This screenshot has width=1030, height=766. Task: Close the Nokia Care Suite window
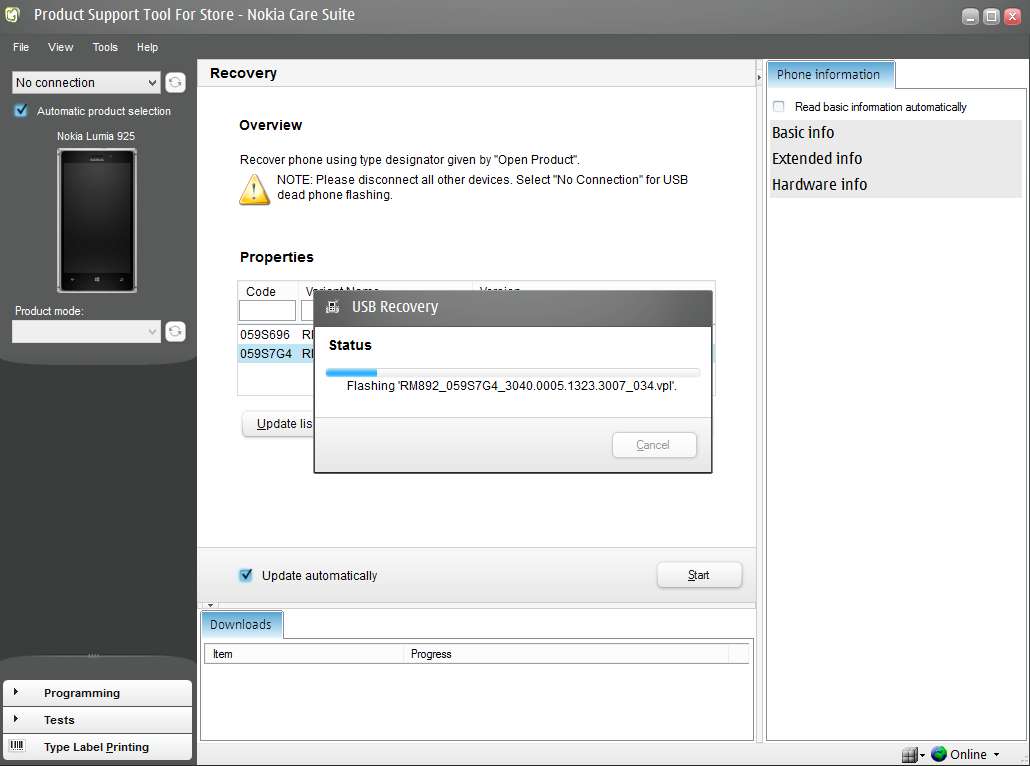[1012, 16]
